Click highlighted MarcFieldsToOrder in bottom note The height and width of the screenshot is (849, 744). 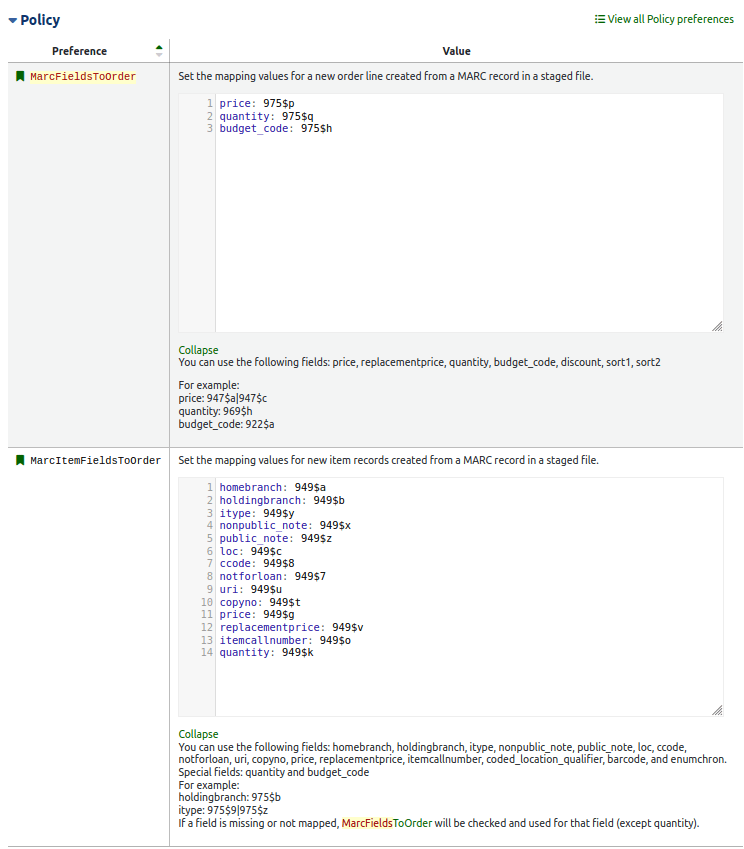coord(387,823)
